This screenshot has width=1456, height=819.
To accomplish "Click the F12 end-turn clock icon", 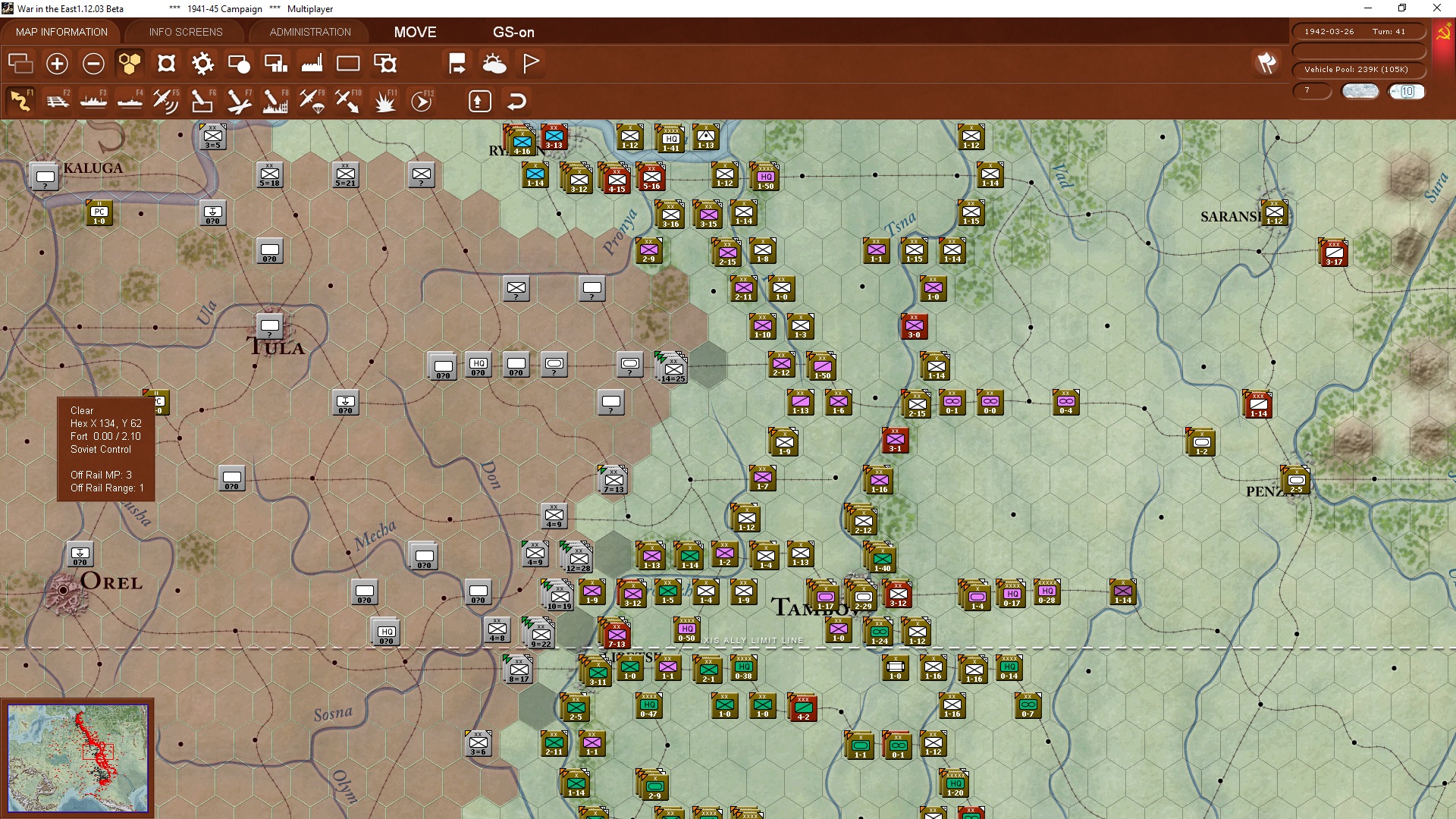I will (x=421, y=101).
